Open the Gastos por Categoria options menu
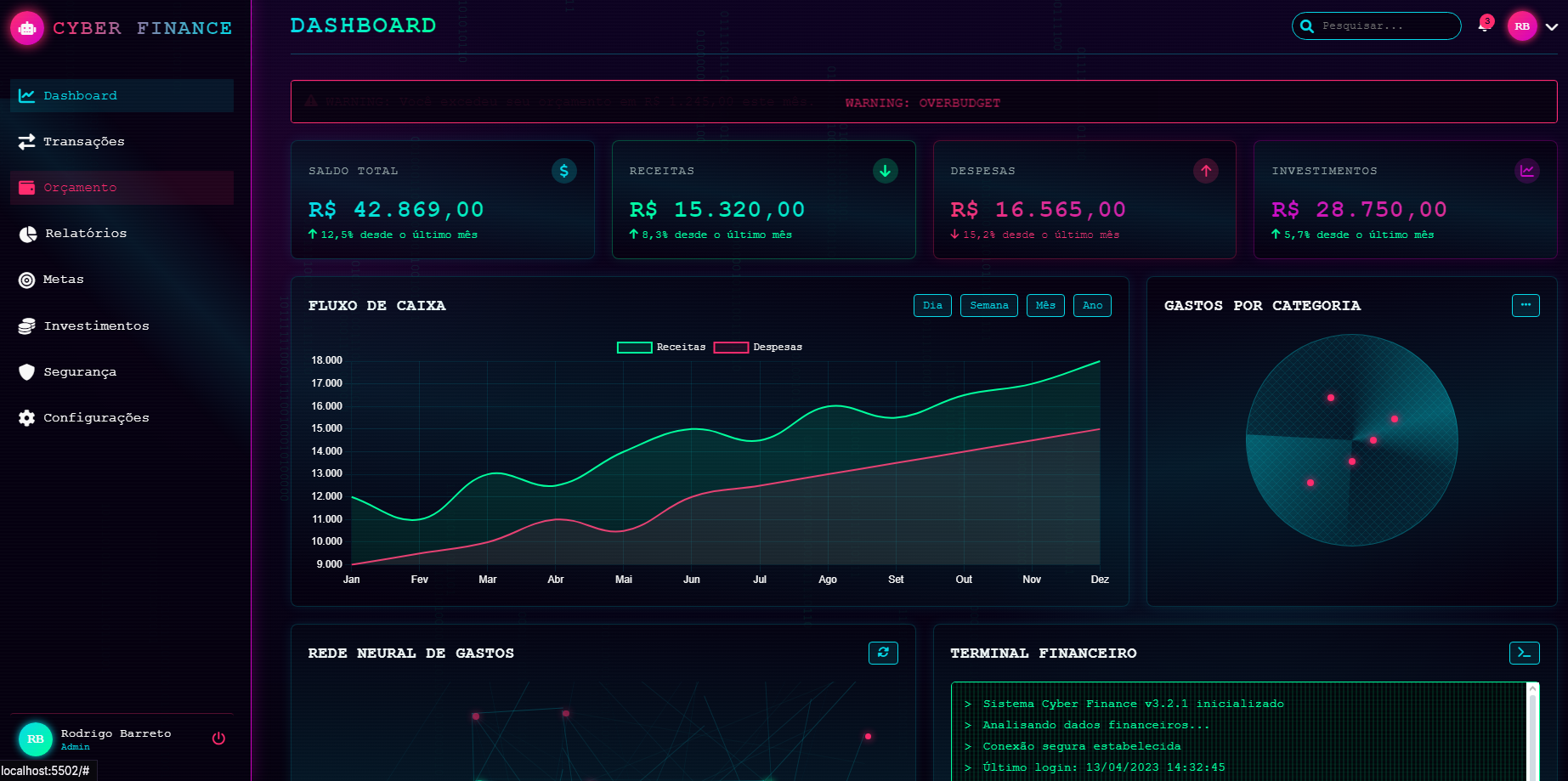Image resolution: width=1568 pixels, height=781 pixels. pos(1526,305)
